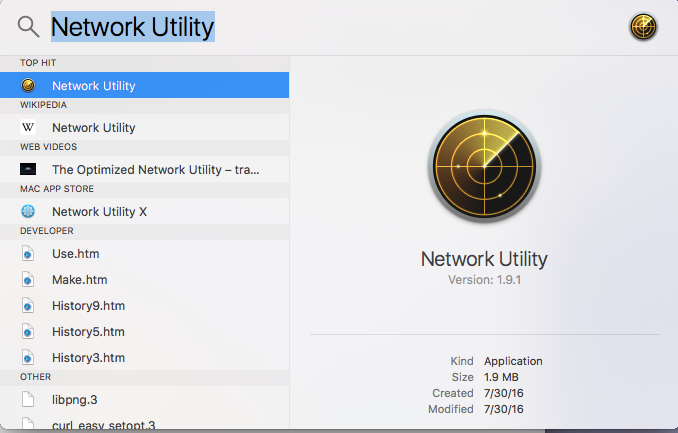Screen dimensions: 678x433
Task: Select History5.htm in Developer results
Action: tap(144, 331)
